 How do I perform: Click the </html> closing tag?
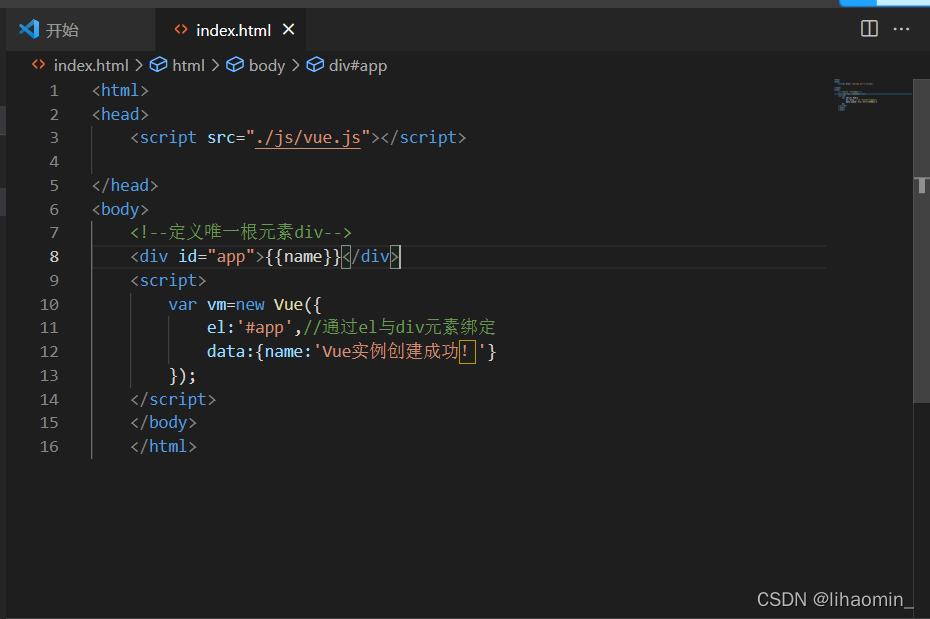(164, 446)
